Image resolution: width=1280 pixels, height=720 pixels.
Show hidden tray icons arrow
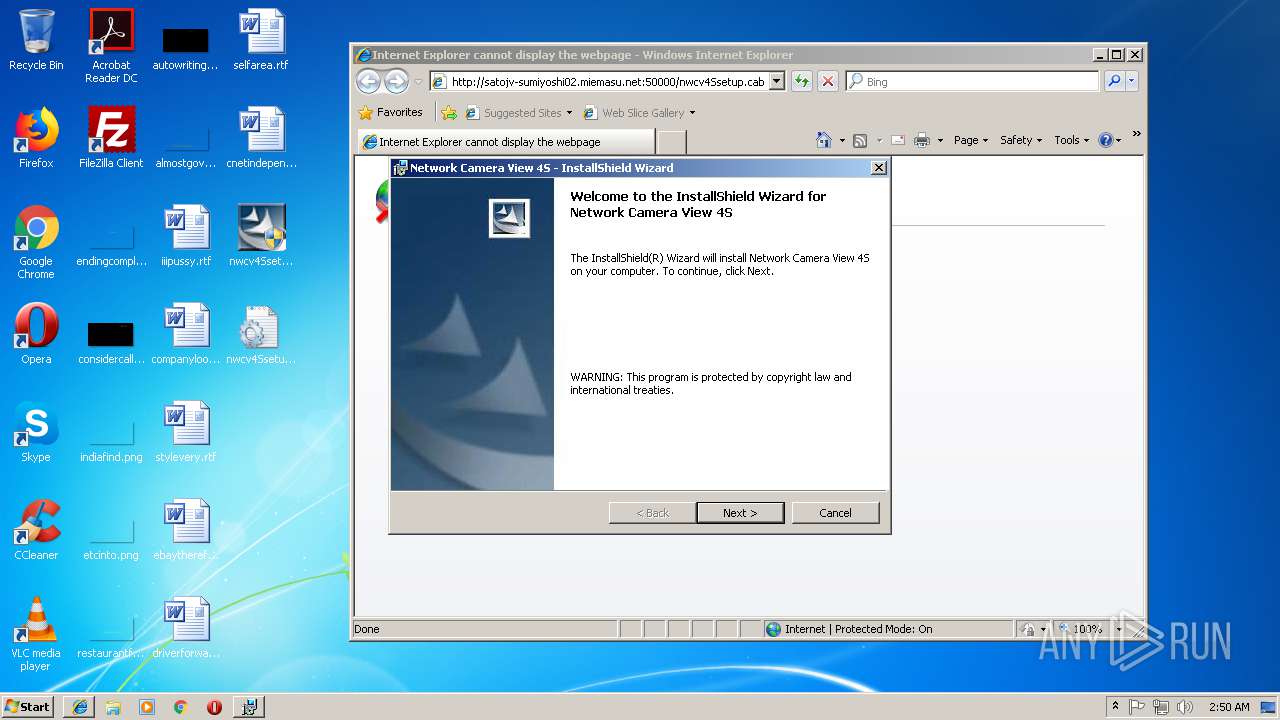pos(1116,706)
